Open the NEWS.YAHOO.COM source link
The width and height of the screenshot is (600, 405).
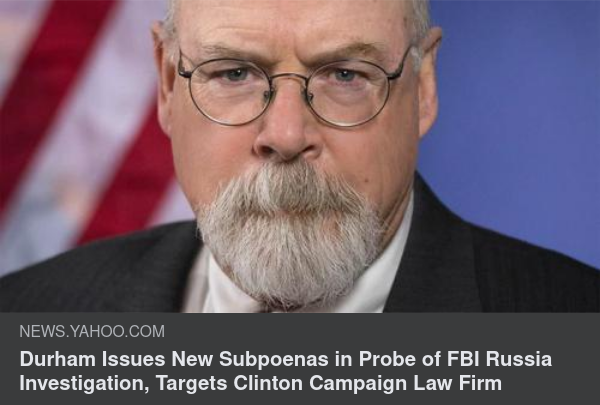(x=92, y=331)
